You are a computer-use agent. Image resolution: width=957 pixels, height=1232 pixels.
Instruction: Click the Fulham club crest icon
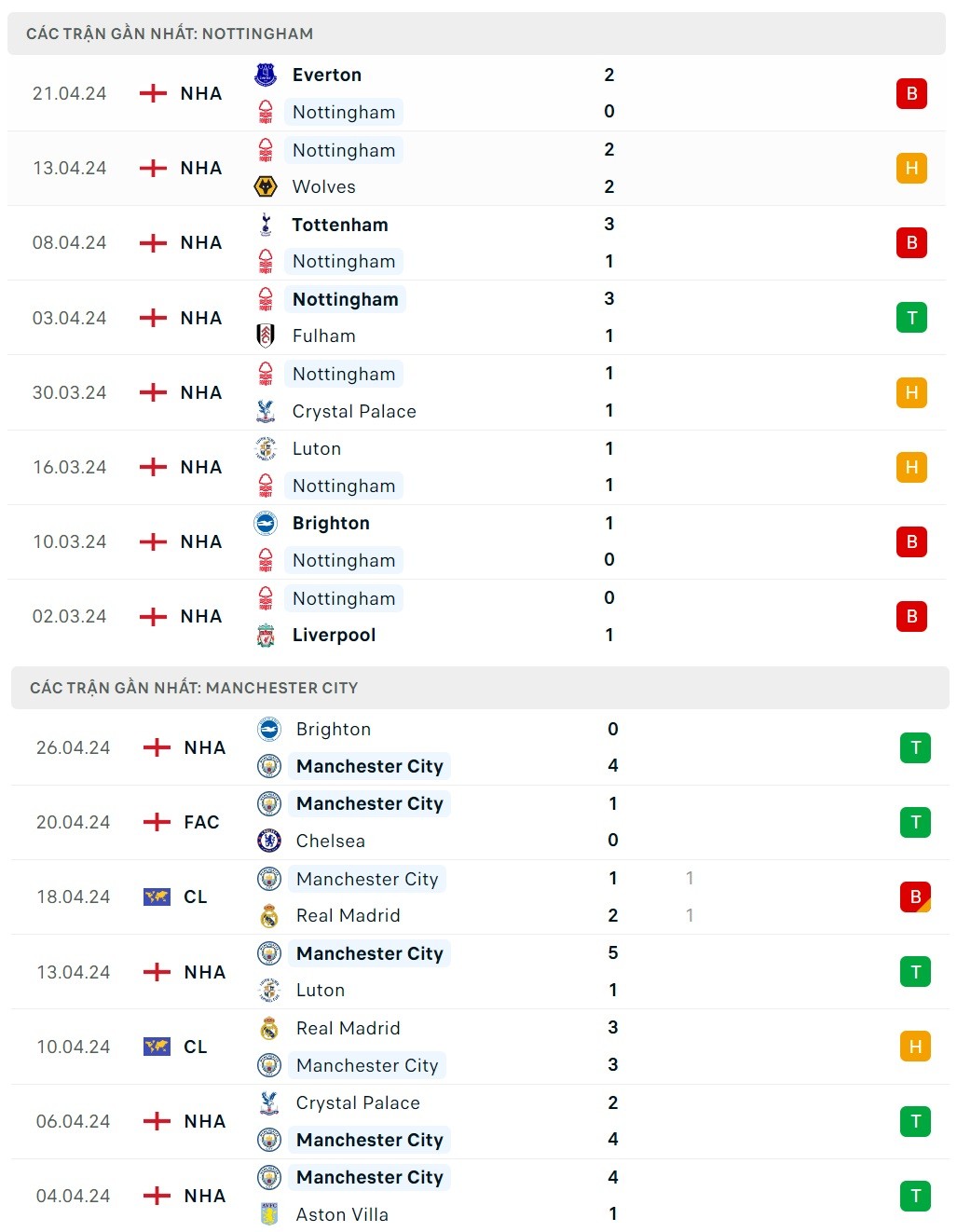pos(266,335)
